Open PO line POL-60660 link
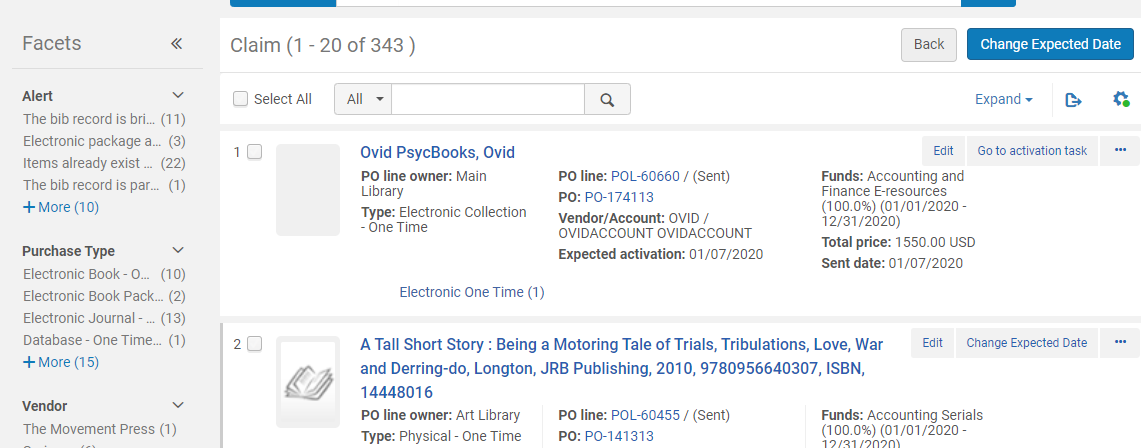1141x448 pixels. (x=645, y=176)
